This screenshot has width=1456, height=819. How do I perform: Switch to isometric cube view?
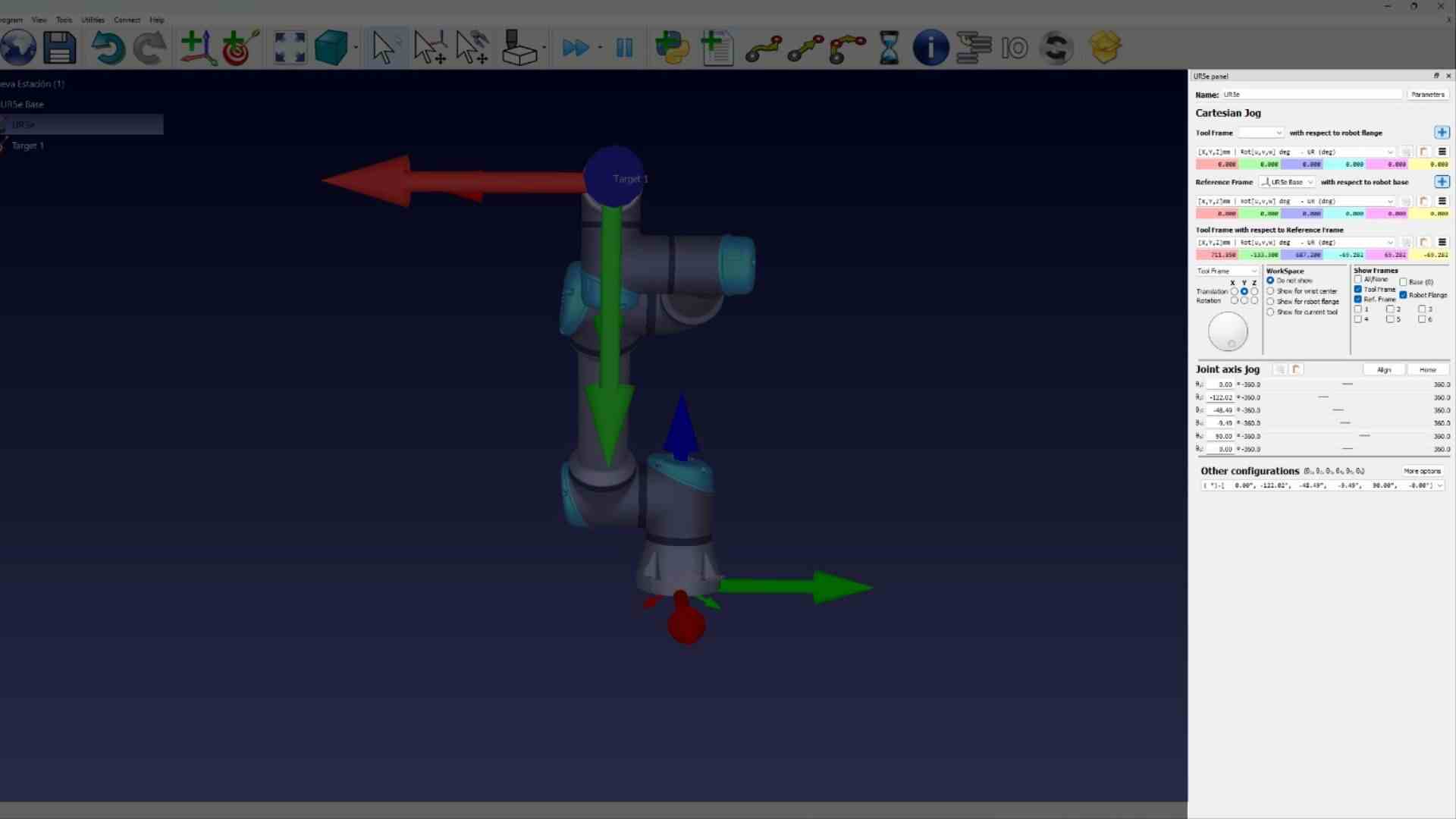click(x=331, y=48)
